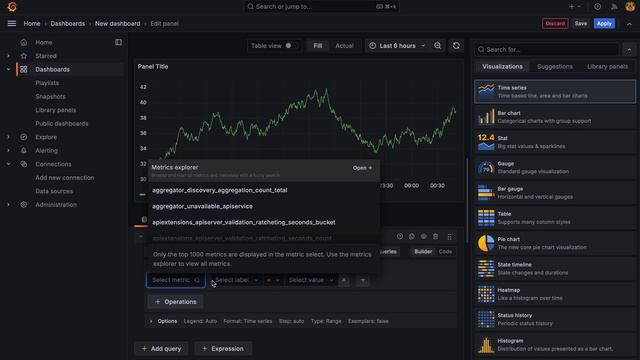Click the Alerting bell icon
The image size is (640, 360).
pyautogui.click(x=24, y=151)
